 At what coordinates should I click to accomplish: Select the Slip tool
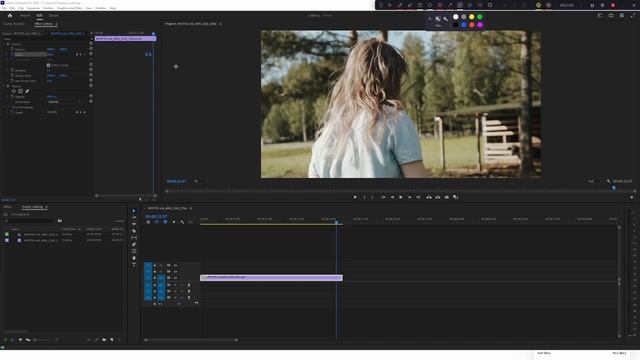click(134, 238)
